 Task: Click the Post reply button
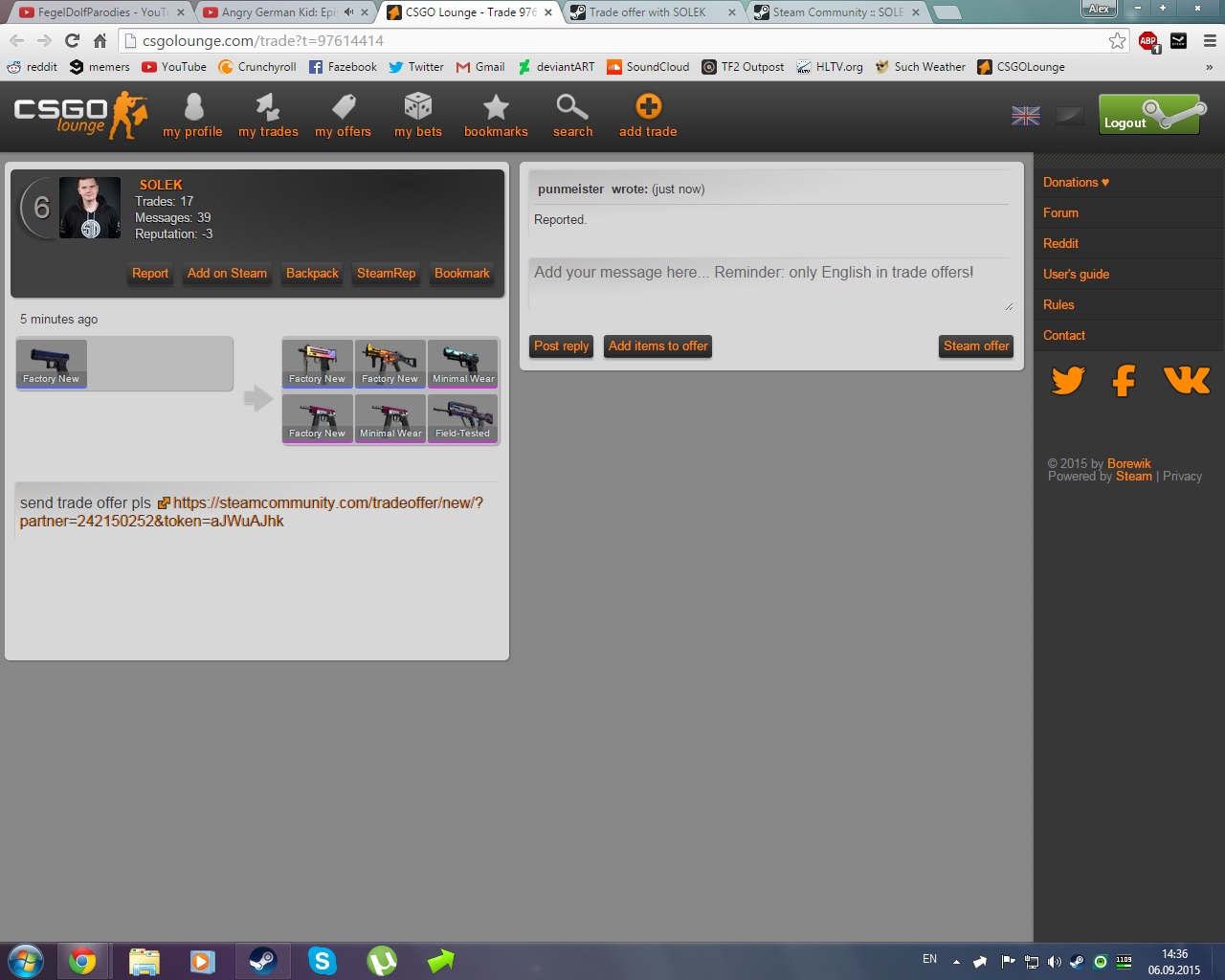561,346
